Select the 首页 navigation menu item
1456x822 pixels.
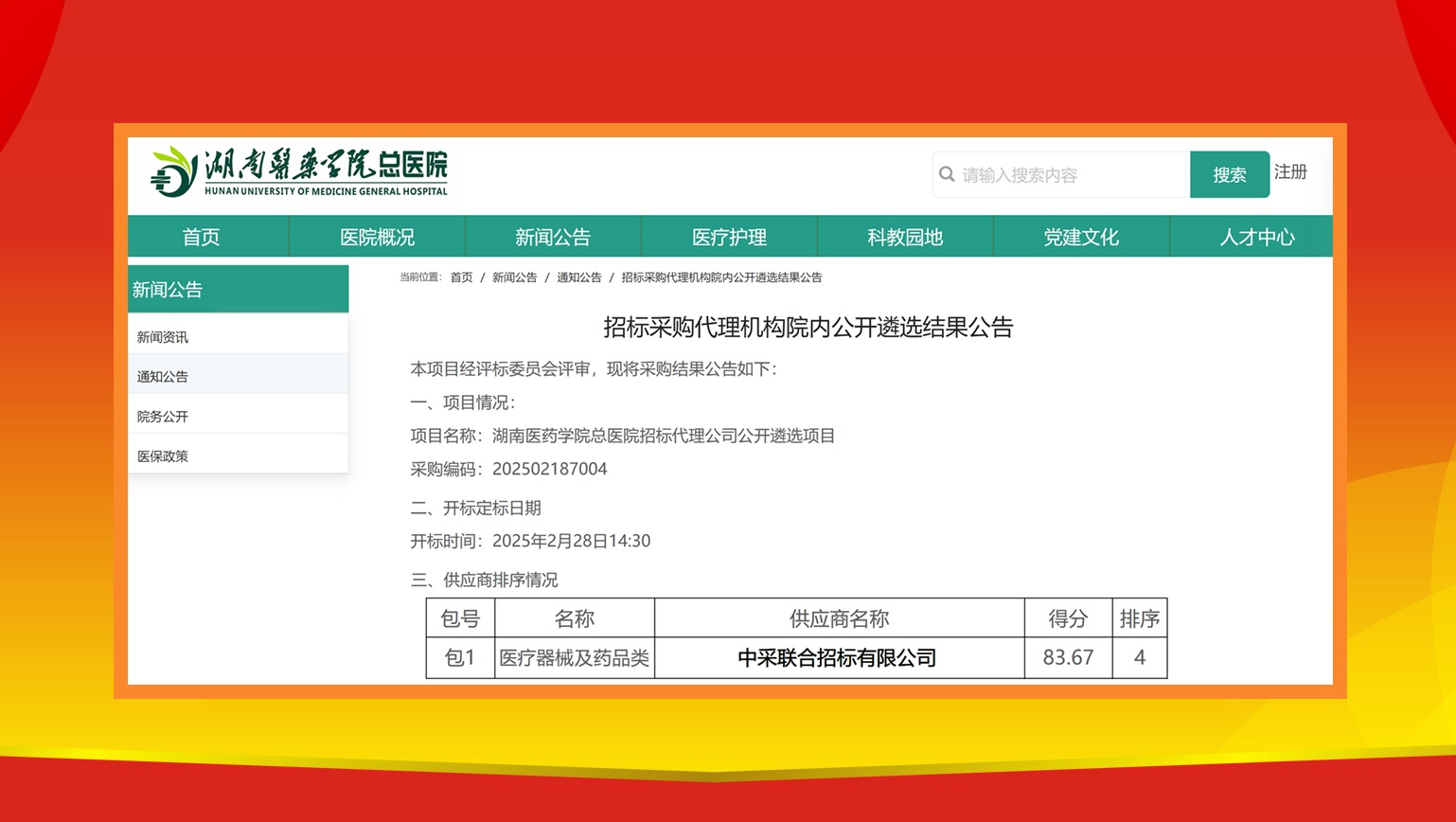point(200,237)
